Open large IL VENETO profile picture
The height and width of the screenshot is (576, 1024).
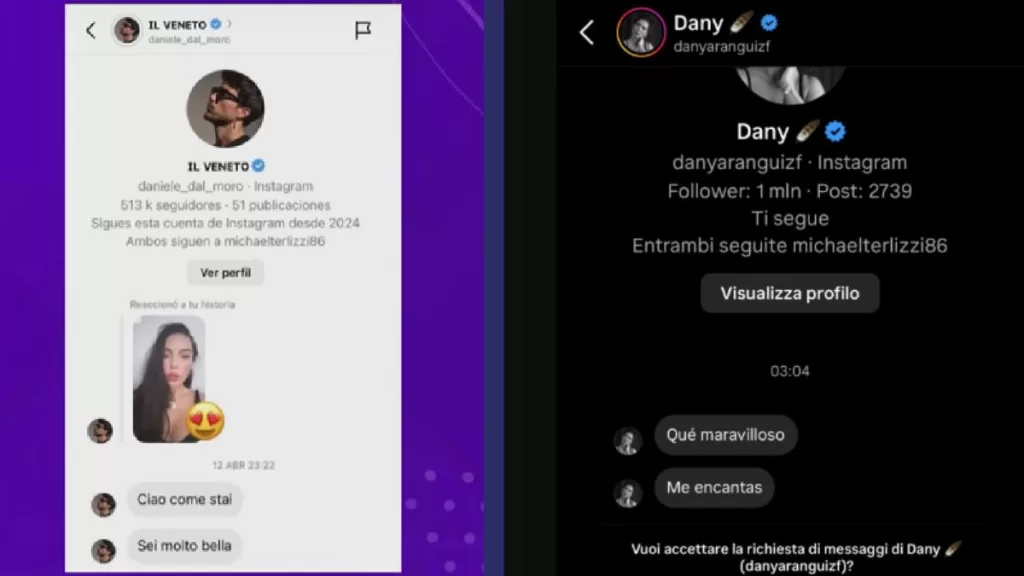225,108
